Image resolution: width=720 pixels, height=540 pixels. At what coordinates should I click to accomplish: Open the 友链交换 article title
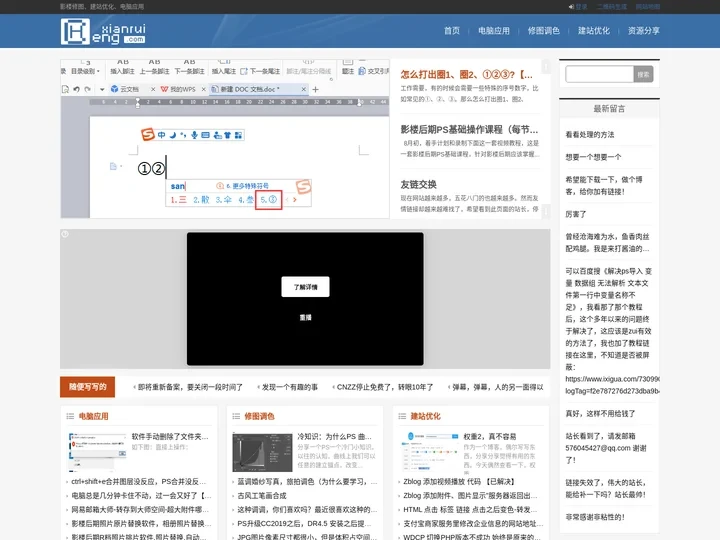(418, 185)
